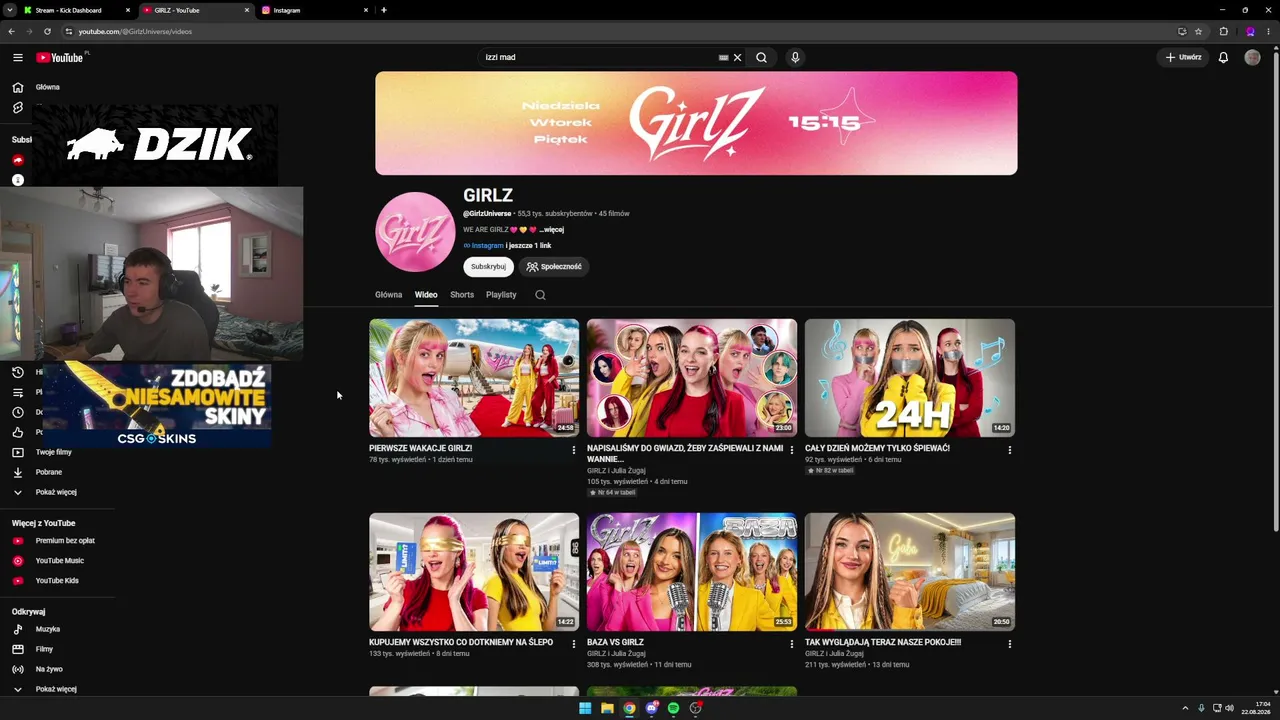The height and width of the screenshot is (720, 1280).
Task: Open options for PIERWSZE WAKACJE GIRLZ video
Action: coord(574,450)
